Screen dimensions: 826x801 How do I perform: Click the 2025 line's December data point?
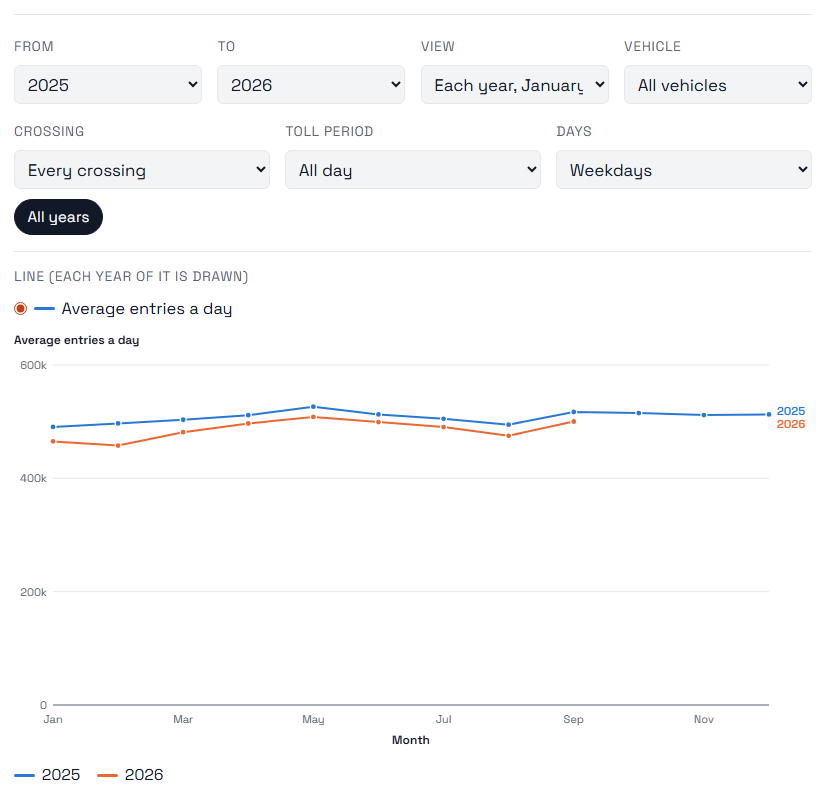[769, 414]
